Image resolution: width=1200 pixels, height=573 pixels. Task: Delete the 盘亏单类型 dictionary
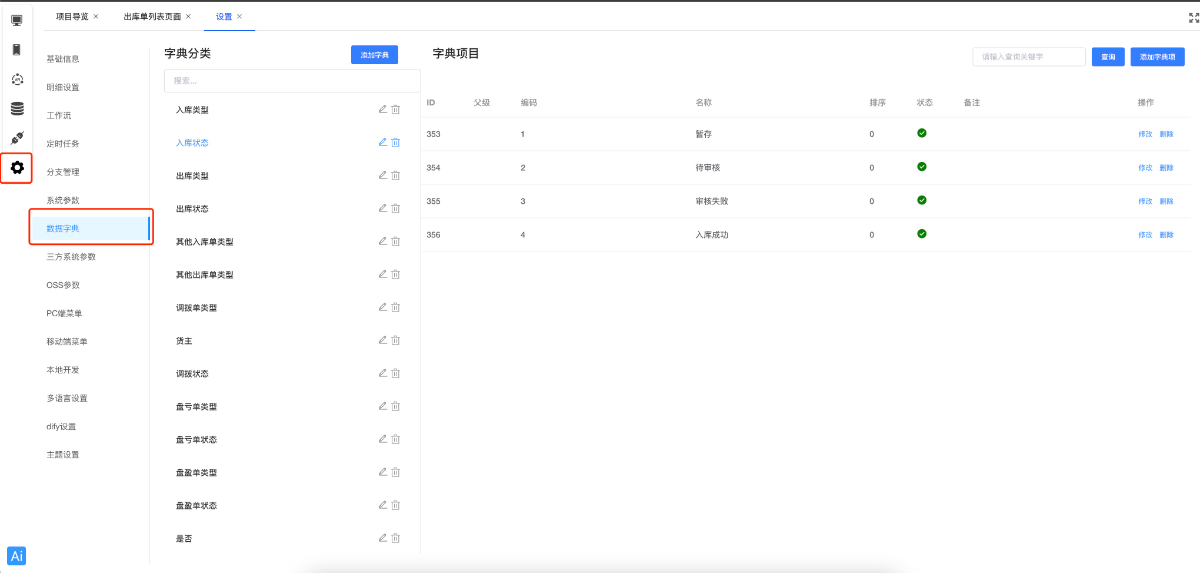click(396, 406)
